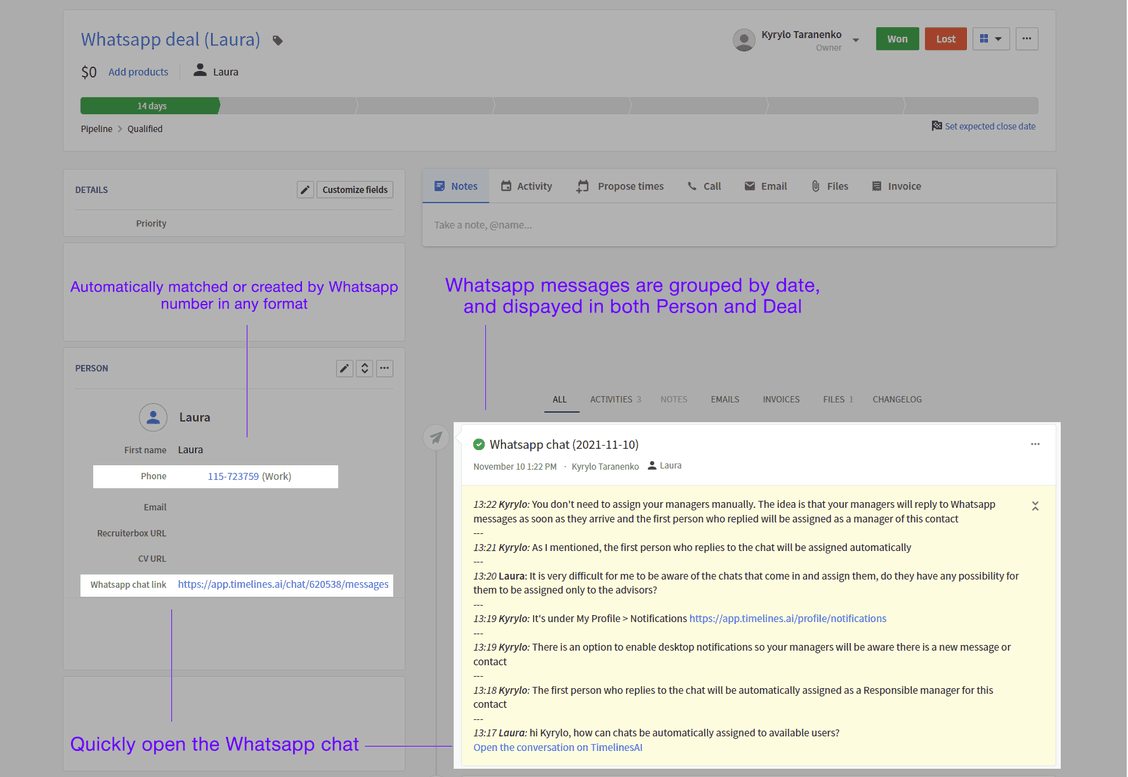The height and width of the screenshot is (777, 1128).
Task: Click the Whatsapp chat more options dots
Action: click(1035, 444)
